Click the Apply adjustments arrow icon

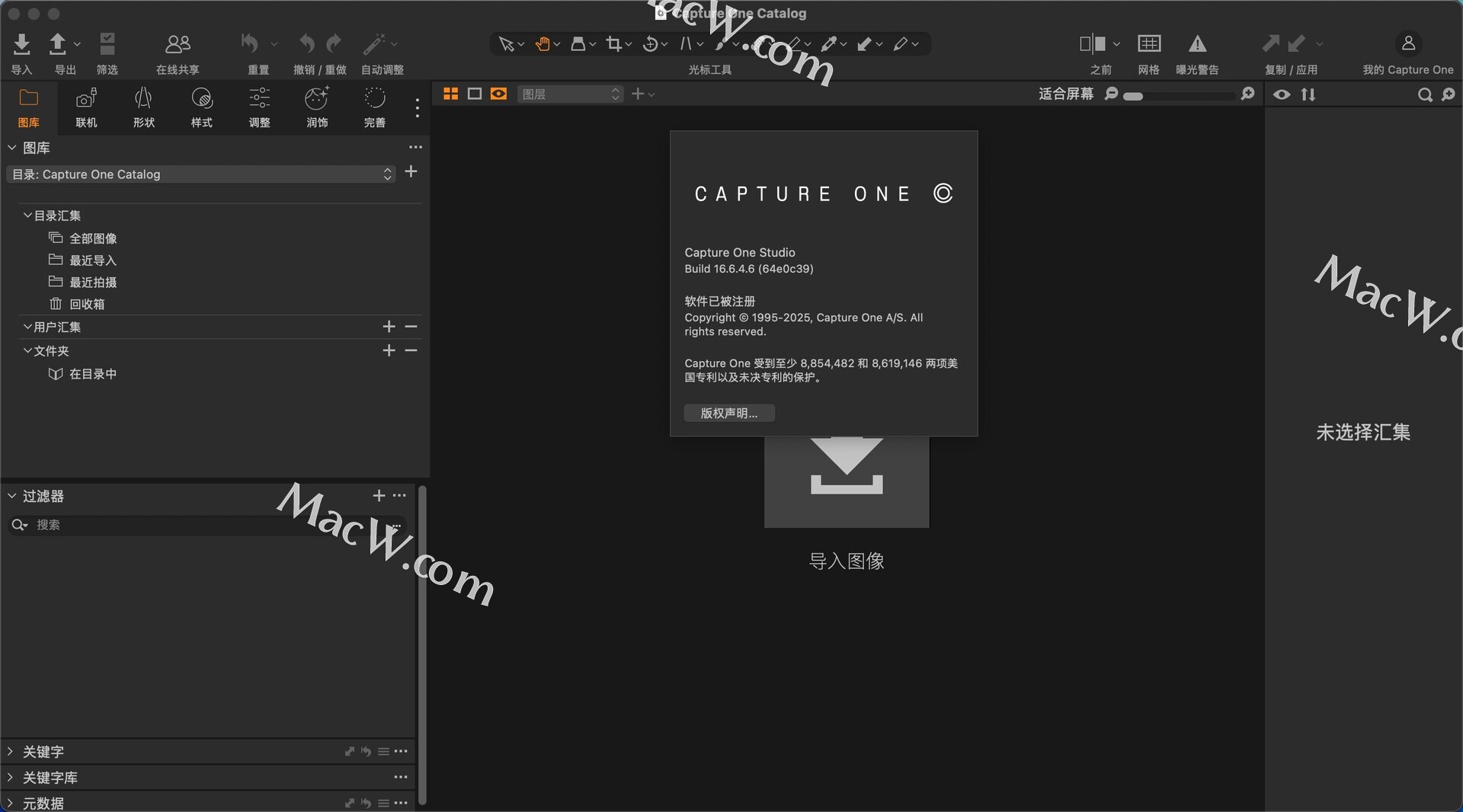[x=1297, y=43]
